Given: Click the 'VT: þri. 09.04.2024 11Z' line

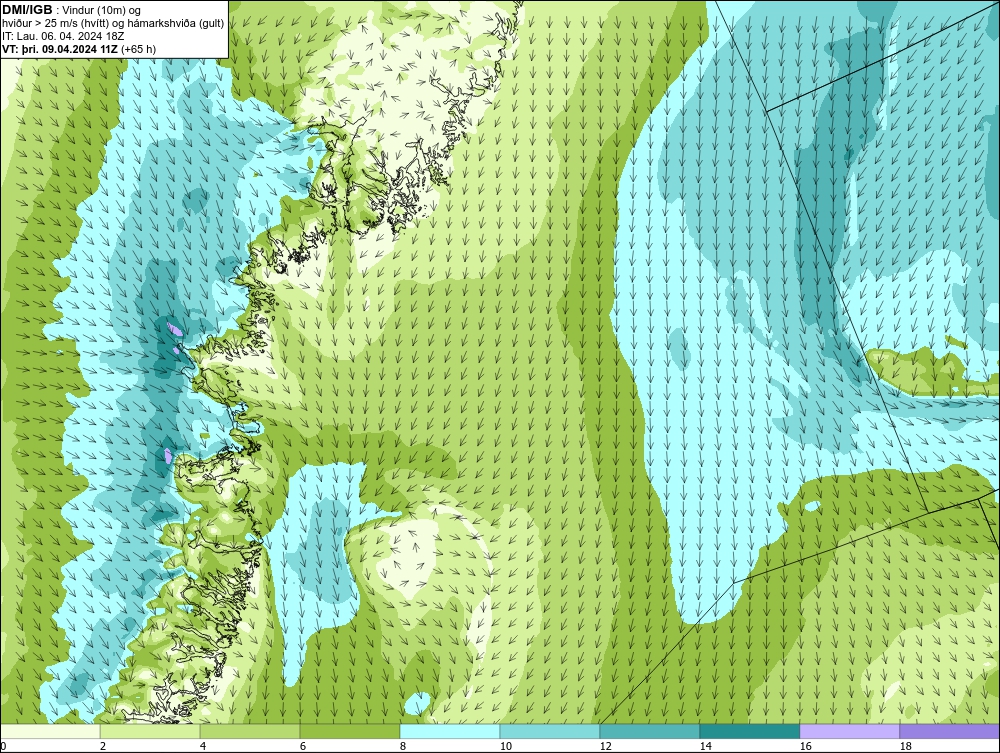Looking at the screenshot, I should [79, 49].
